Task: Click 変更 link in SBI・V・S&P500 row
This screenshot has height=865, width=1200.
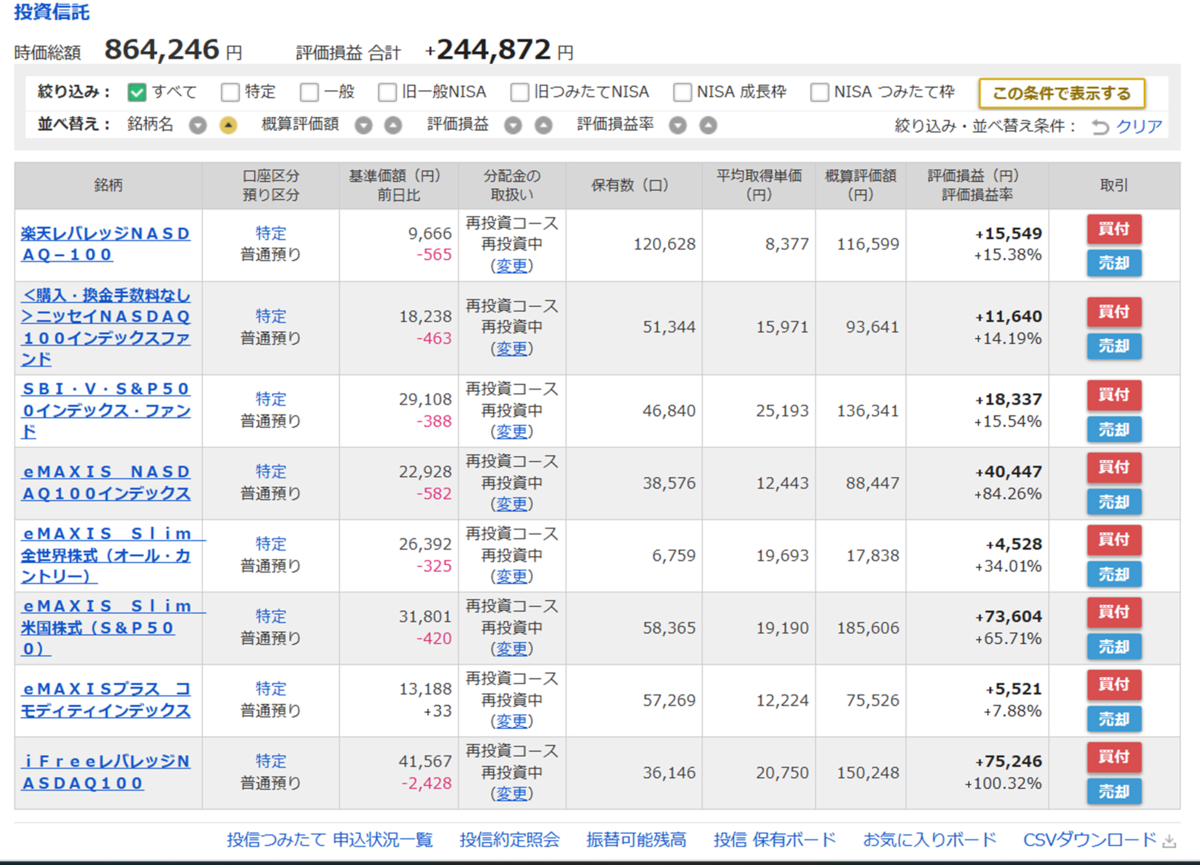Action: tap(512, 432)
